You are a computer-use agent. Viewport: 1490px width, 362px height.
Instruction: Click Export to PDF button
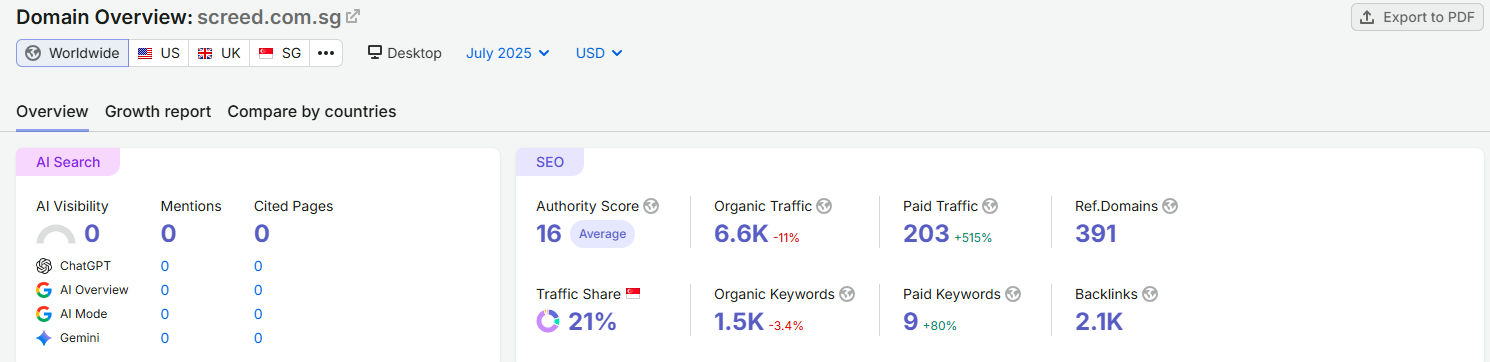pos(1417,17)
